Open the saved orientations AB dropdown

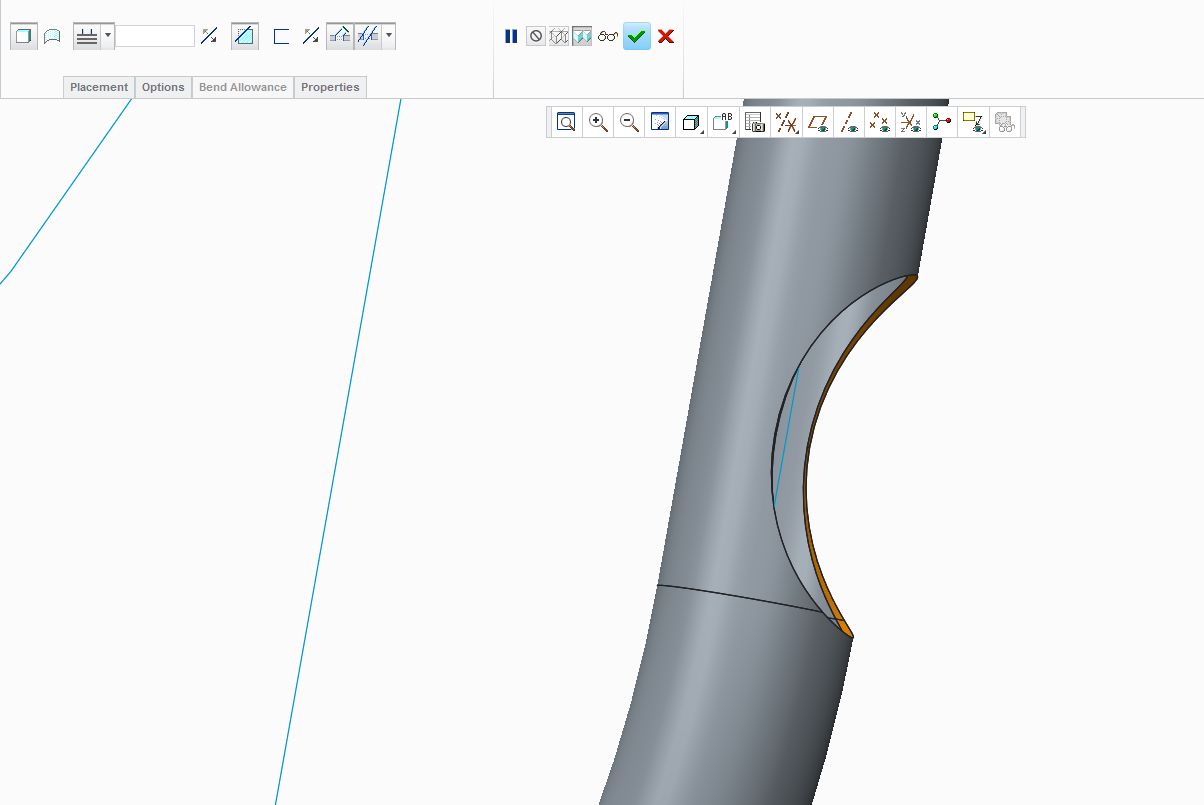pyautogui.click(x=723, y=123)
